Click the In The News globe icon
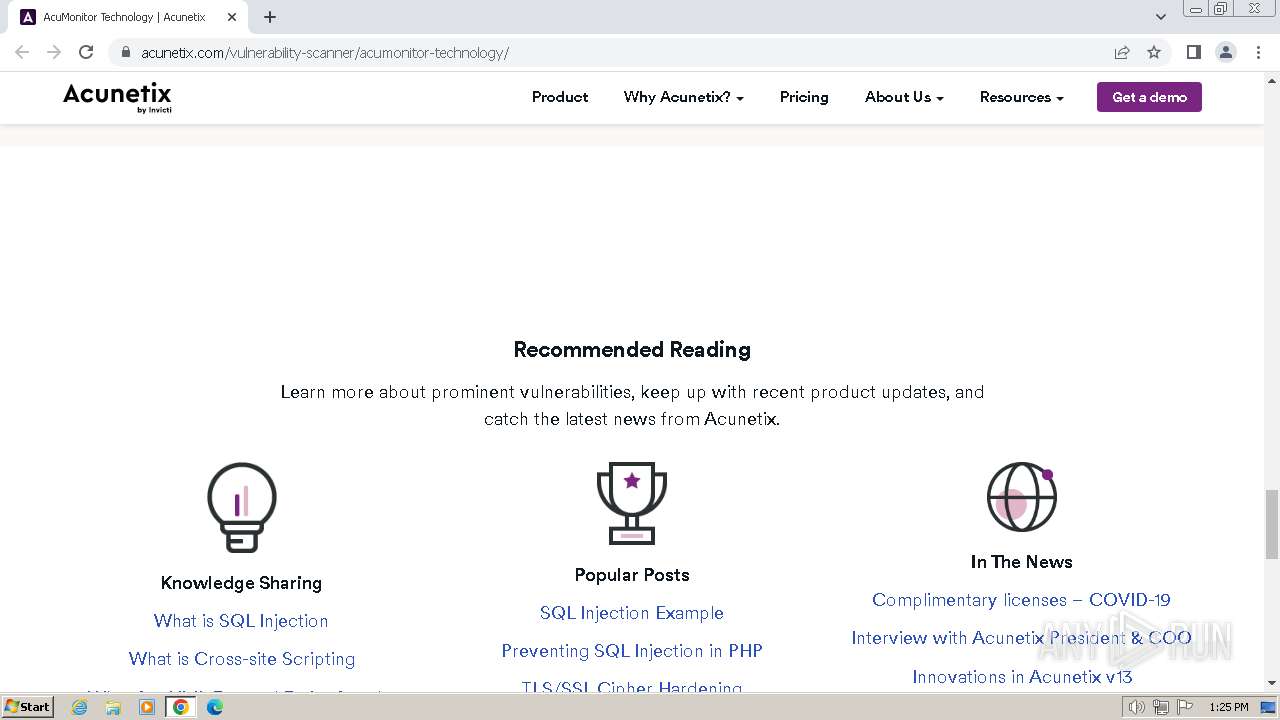This screenshot has width=1280, height=720. (1021, 497)
